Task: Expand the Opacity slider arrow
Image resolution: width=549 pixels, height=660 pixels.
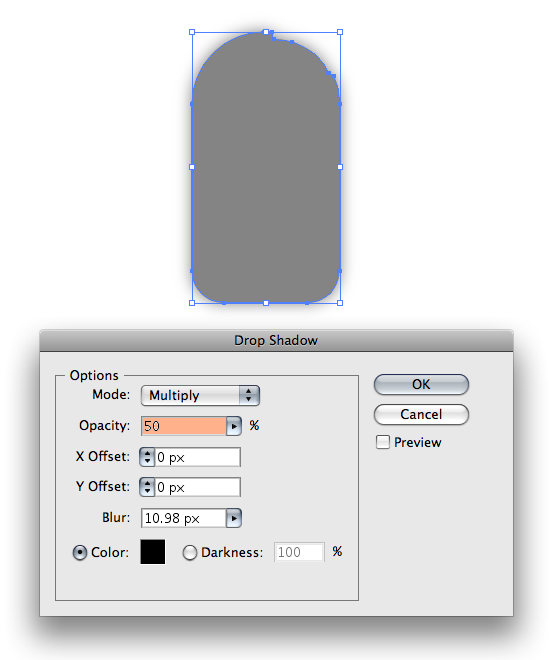Action: 234,426
